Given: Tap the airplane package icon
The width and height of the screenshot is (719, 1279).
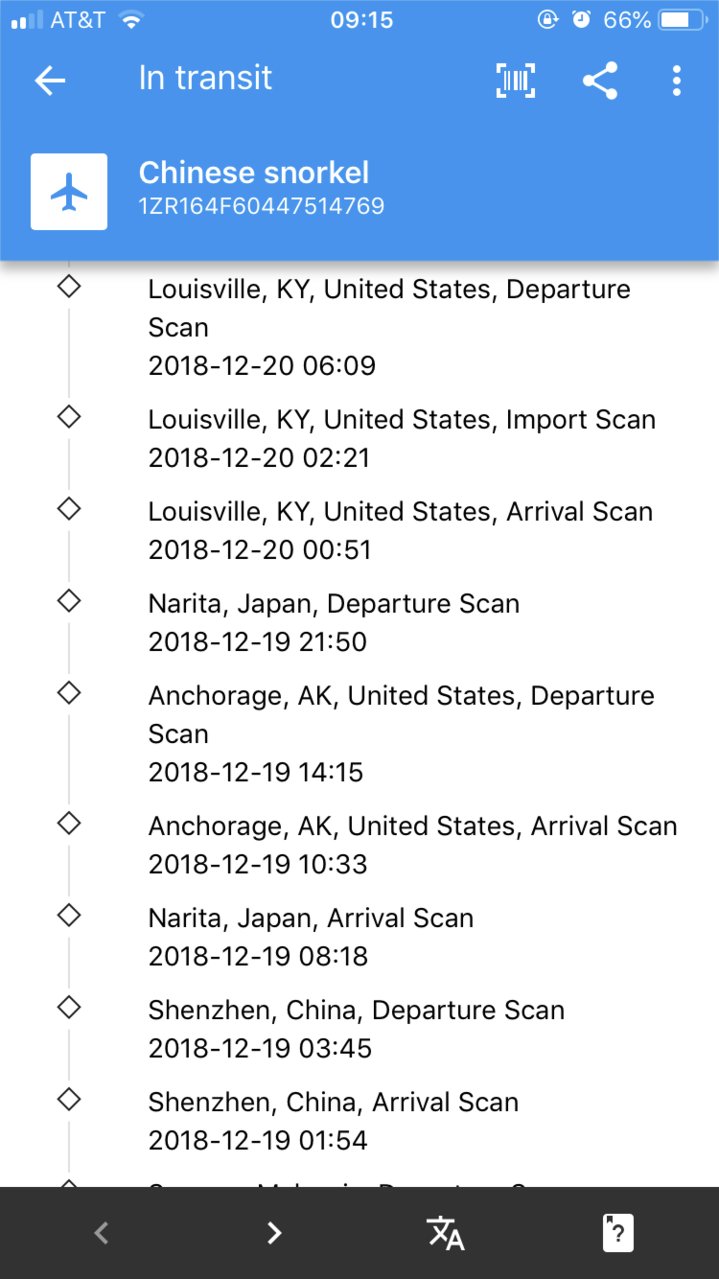Looking at the screenshot, I should tap(69, 192).
